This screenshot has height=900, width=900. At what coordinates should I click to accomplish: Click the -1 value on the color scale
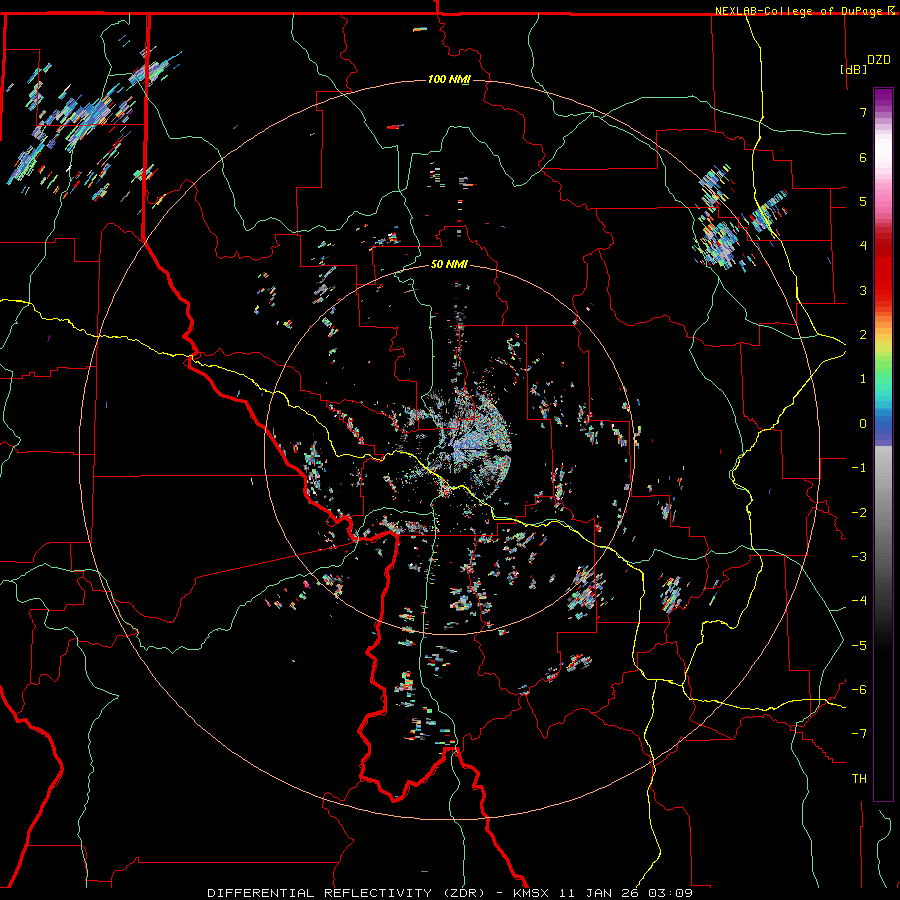pos(859,468)
